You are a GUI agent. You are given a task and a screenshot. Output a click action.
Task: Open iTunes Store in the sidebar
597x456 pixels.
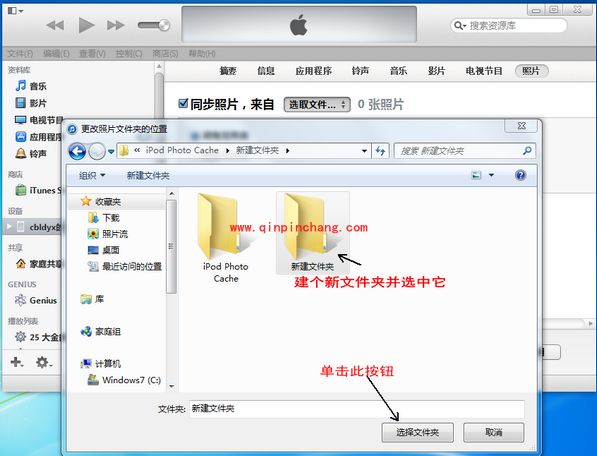pyautogui.click(x=38, y=190)
